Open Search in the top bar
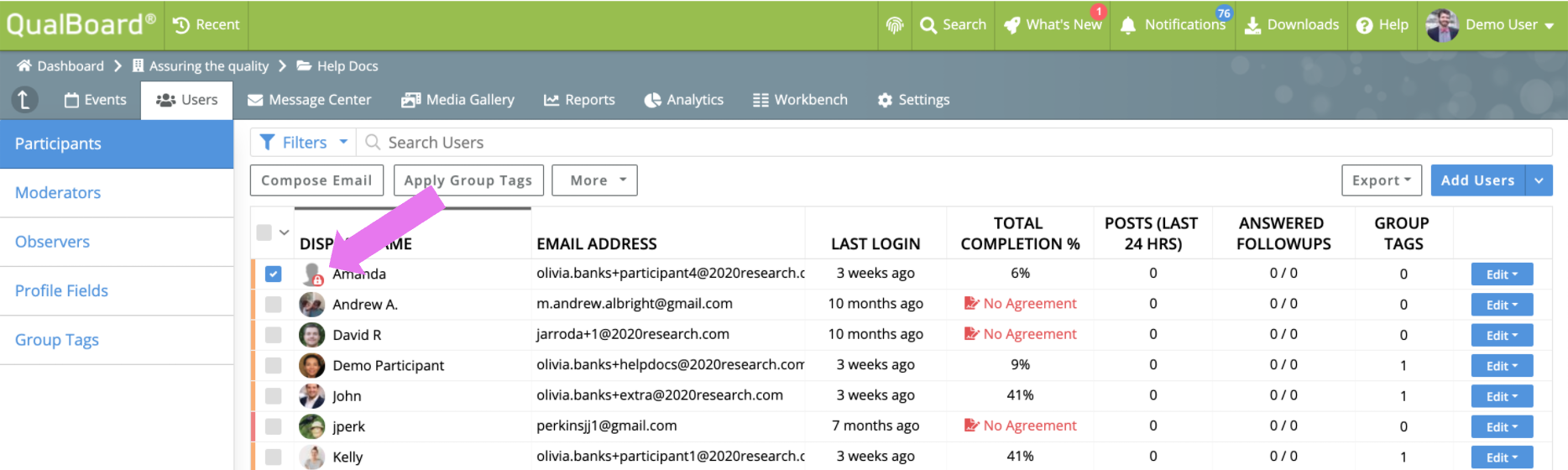 pos(953,25)
